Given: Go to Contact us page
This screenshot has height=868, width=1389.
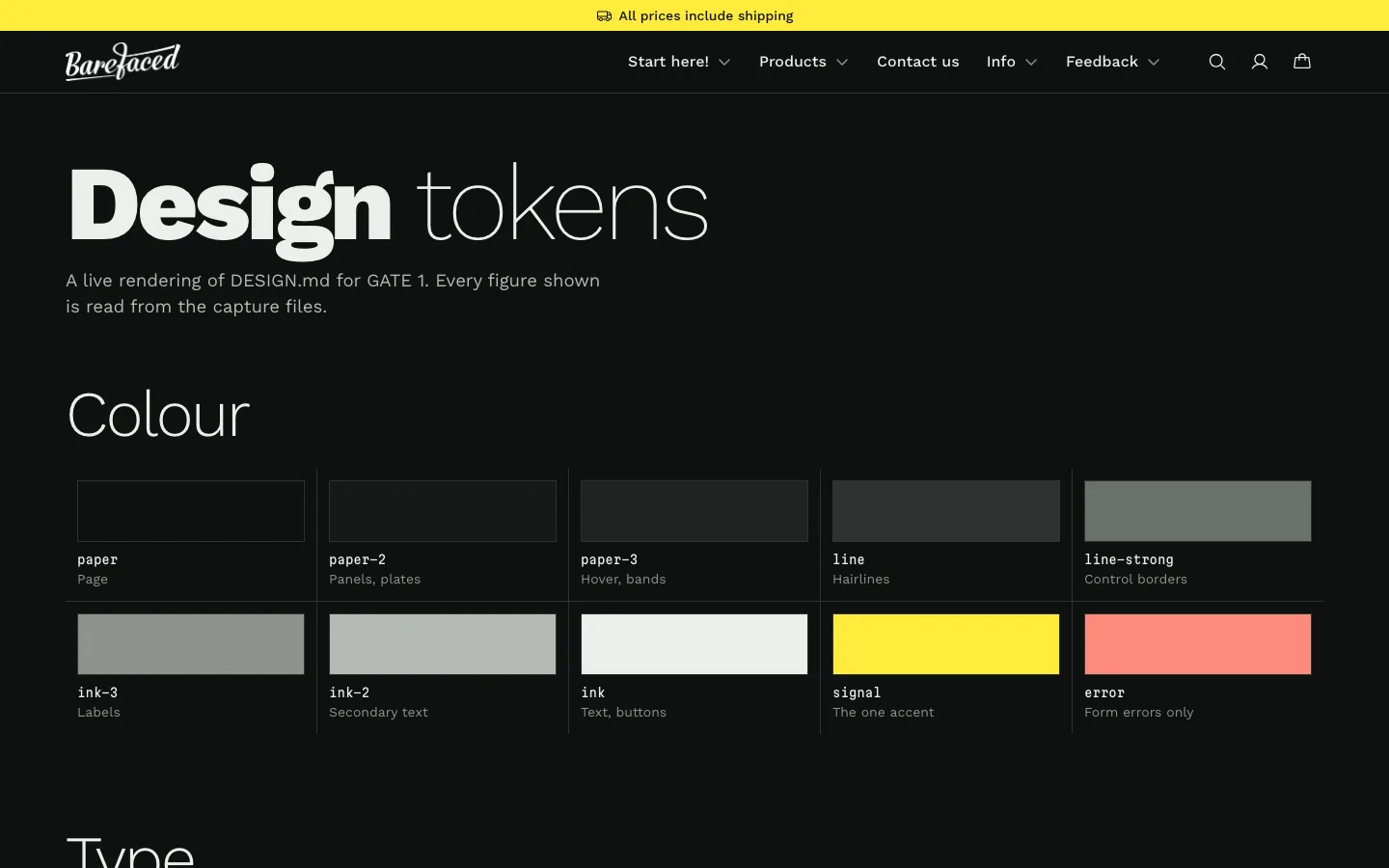Looking at the screenshot, I should (918, 62).
